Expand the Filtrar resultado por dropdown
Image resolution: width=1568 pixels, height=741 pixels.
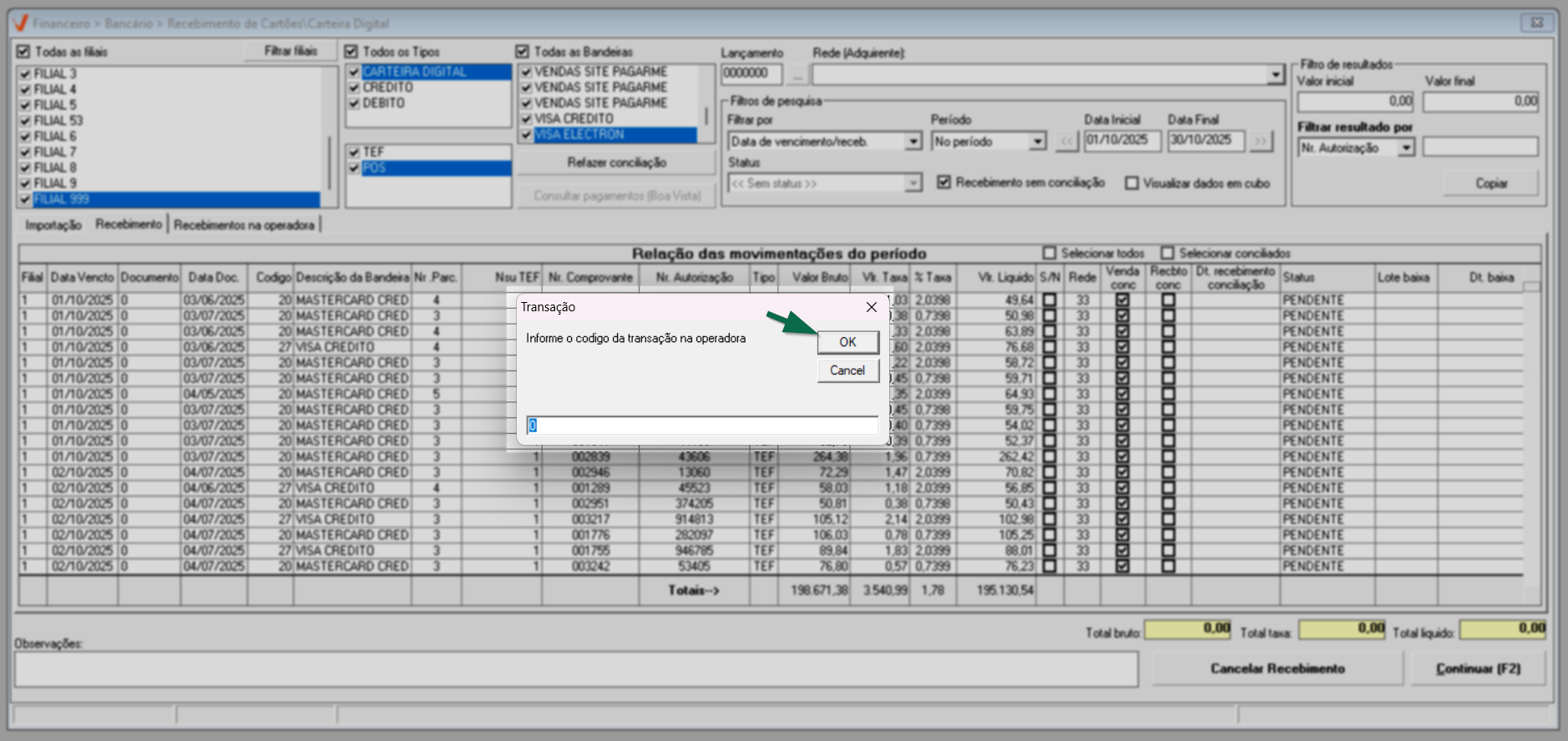click(1407, 148)
